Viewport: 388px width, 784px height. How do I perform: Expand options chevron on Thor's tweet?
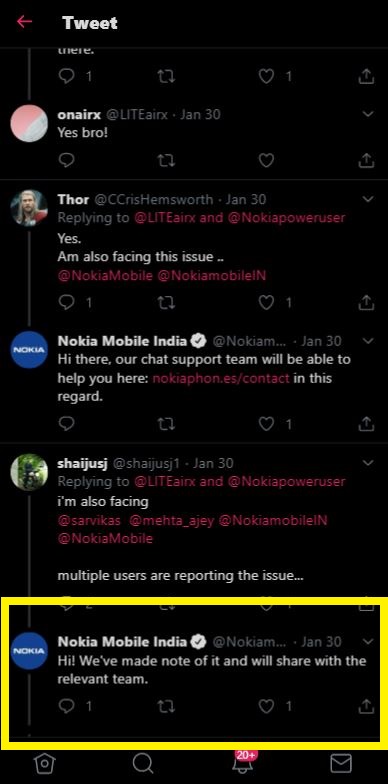tap(368, 200)
